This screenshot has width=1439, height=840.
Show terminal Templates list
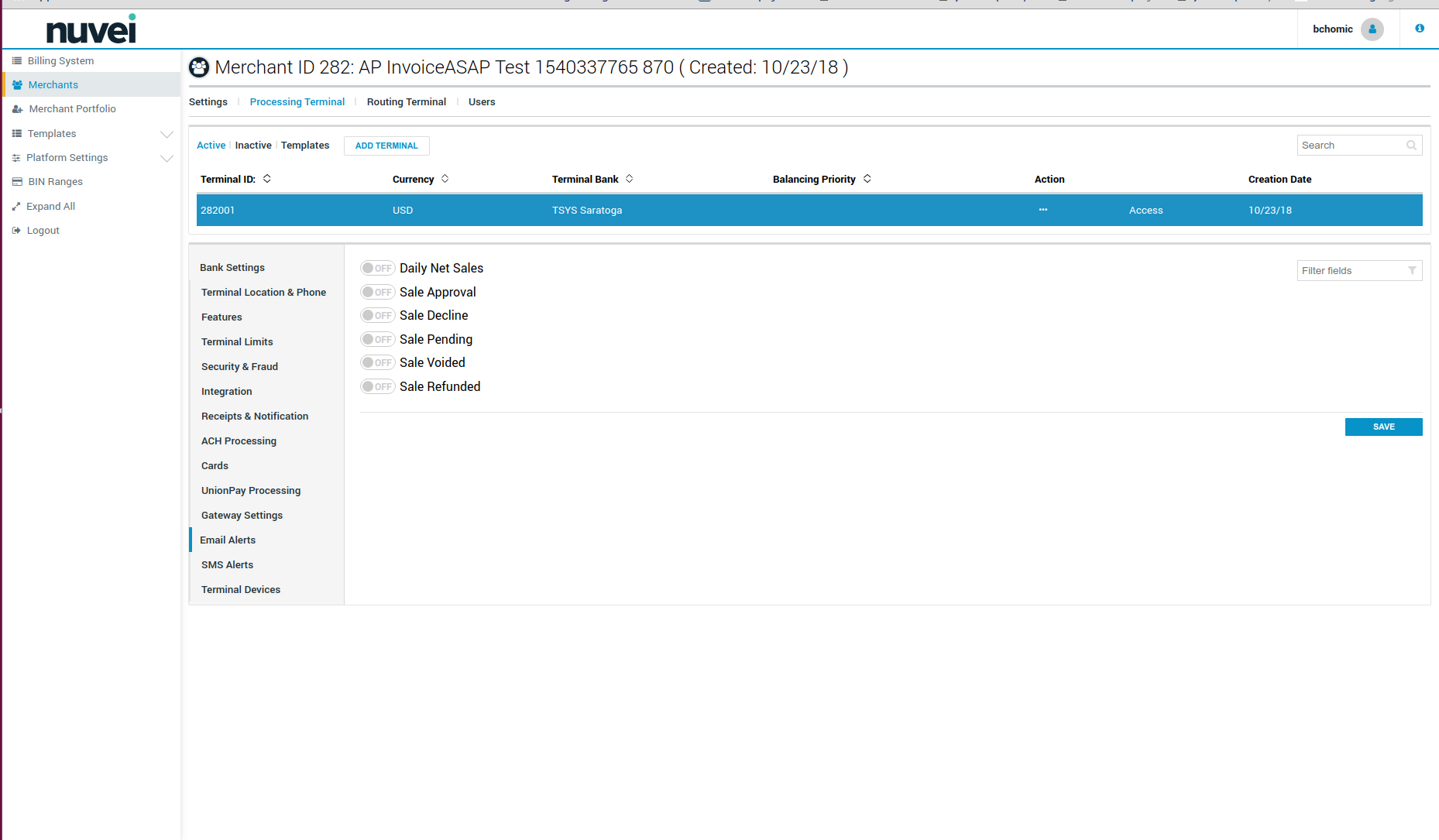tap(305, 146)
